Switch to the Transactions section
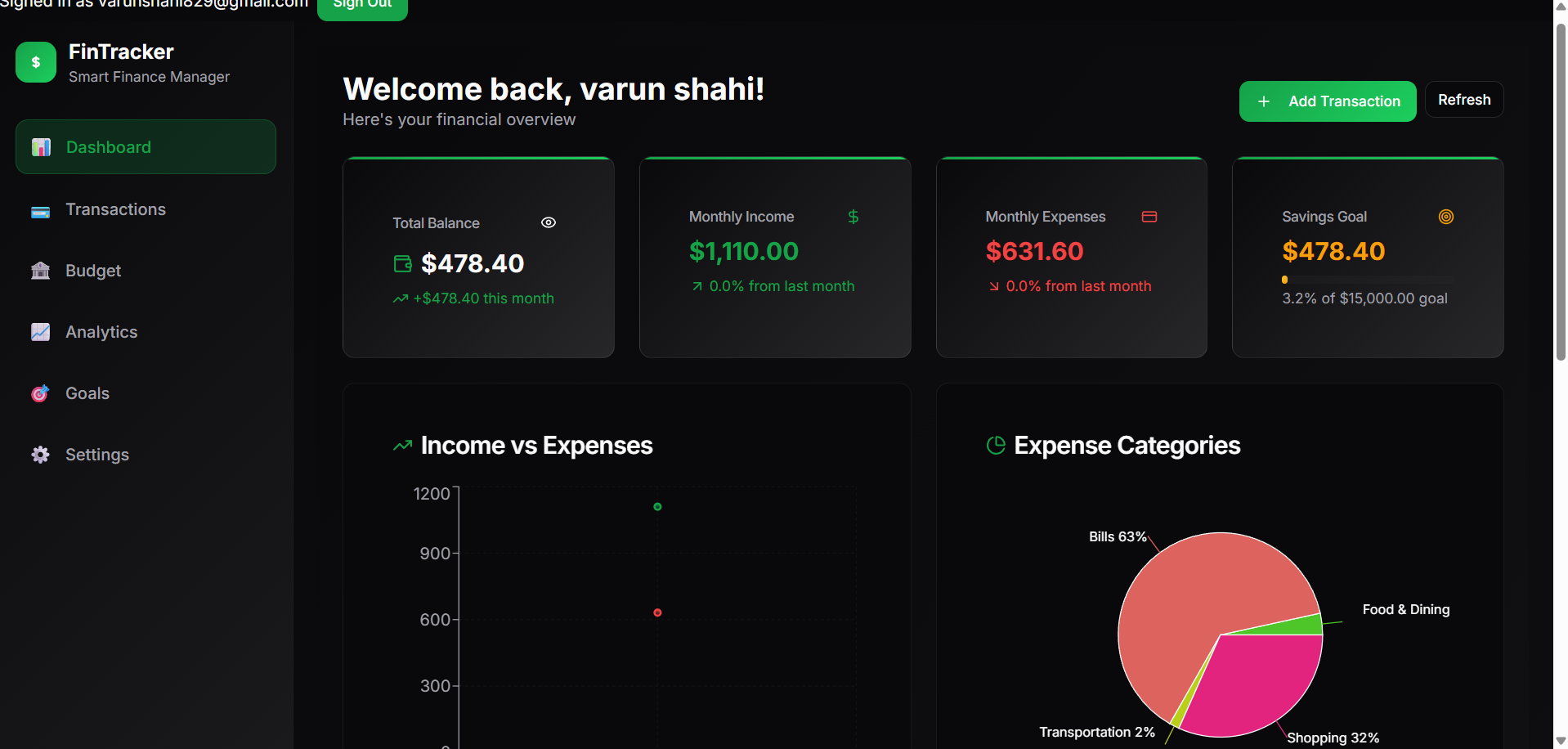 click(115, 209)
